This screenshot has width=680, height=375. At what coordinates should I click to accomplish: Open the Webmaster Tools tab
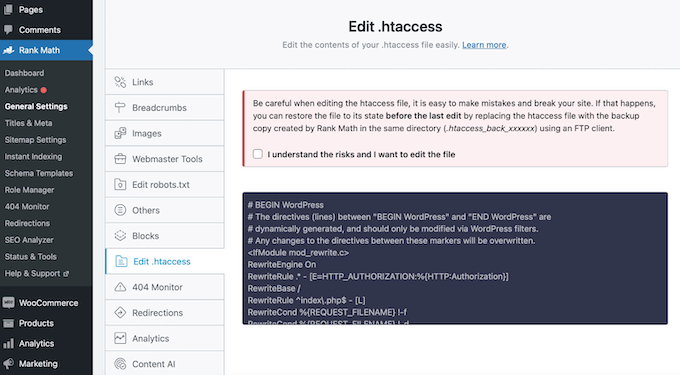(x=164, y=159)
